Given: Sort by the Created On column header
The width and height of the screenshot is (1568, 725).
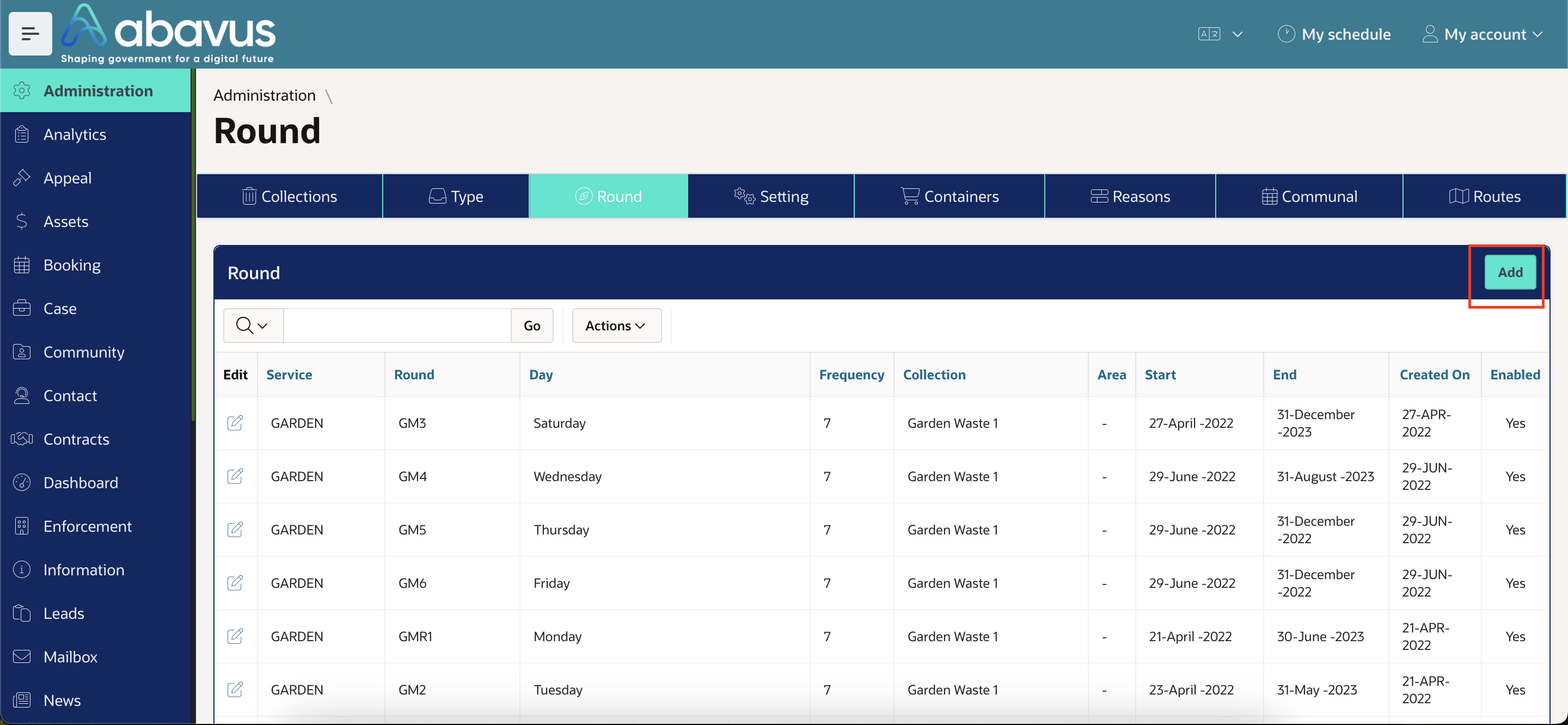Looking at the screenshot, I should pos(1434,374).
